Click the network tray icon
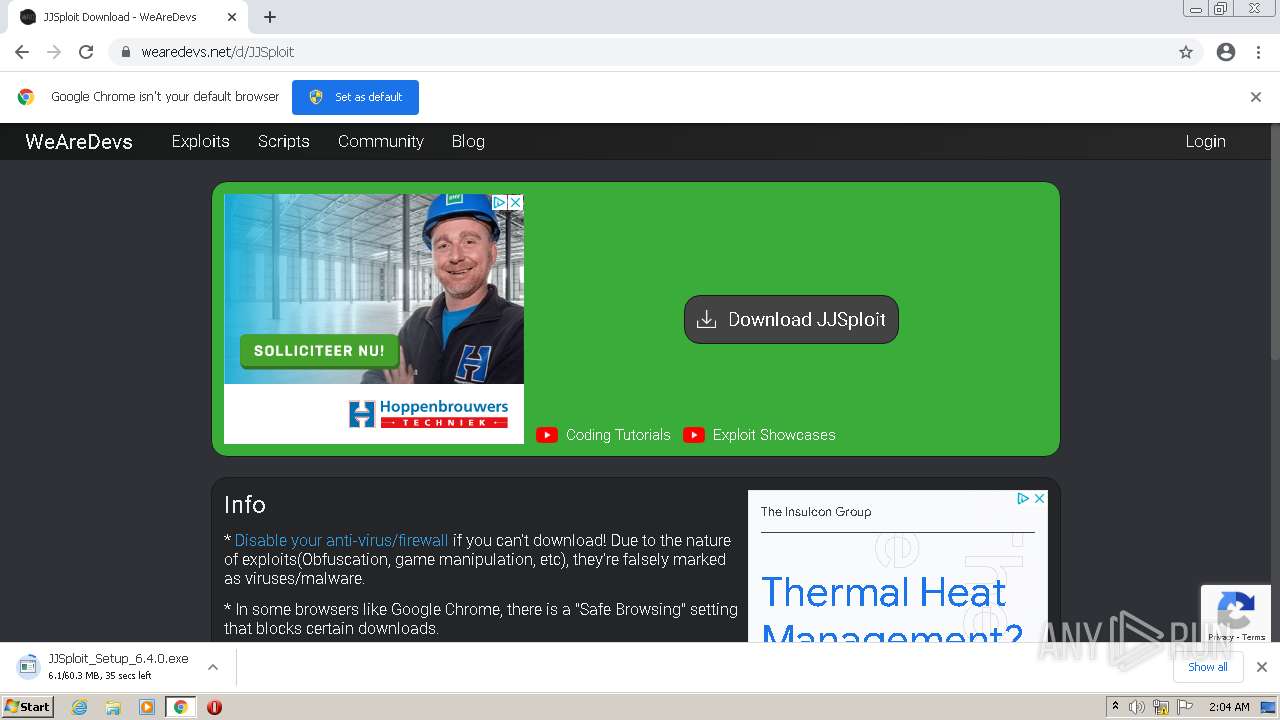The image size is (1280, 720). (x=1161, y=707)
